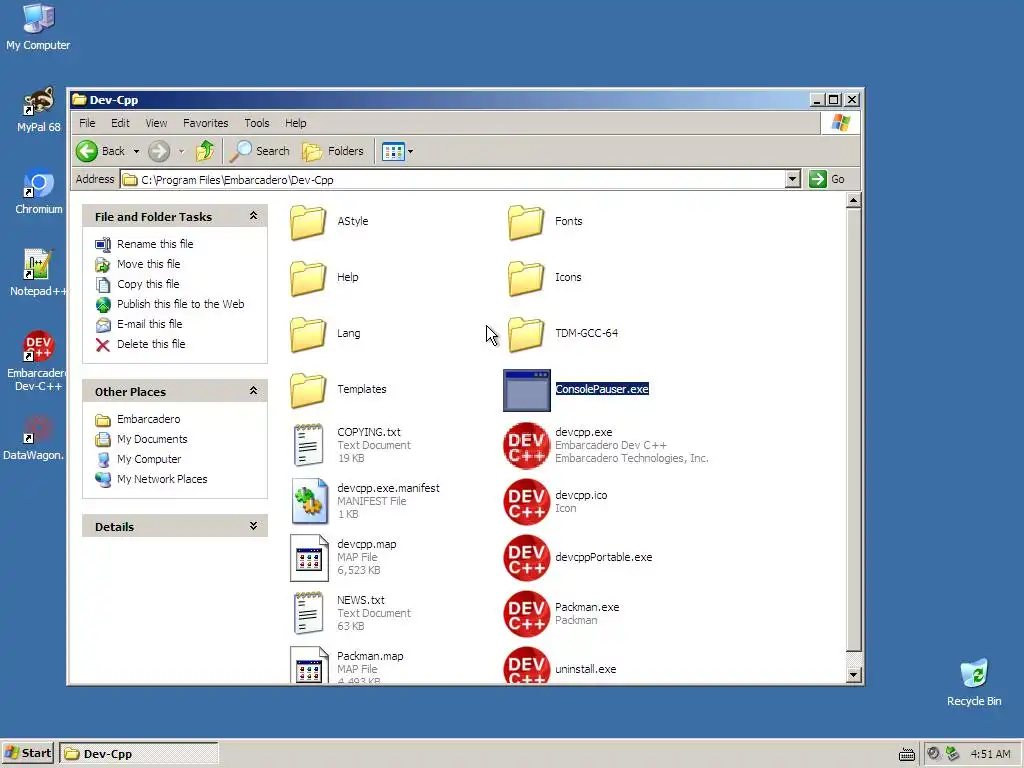This screenshot has width=1024, height=768.
Task: Select the Templates folder icon
Action: [x=308, y=390]
